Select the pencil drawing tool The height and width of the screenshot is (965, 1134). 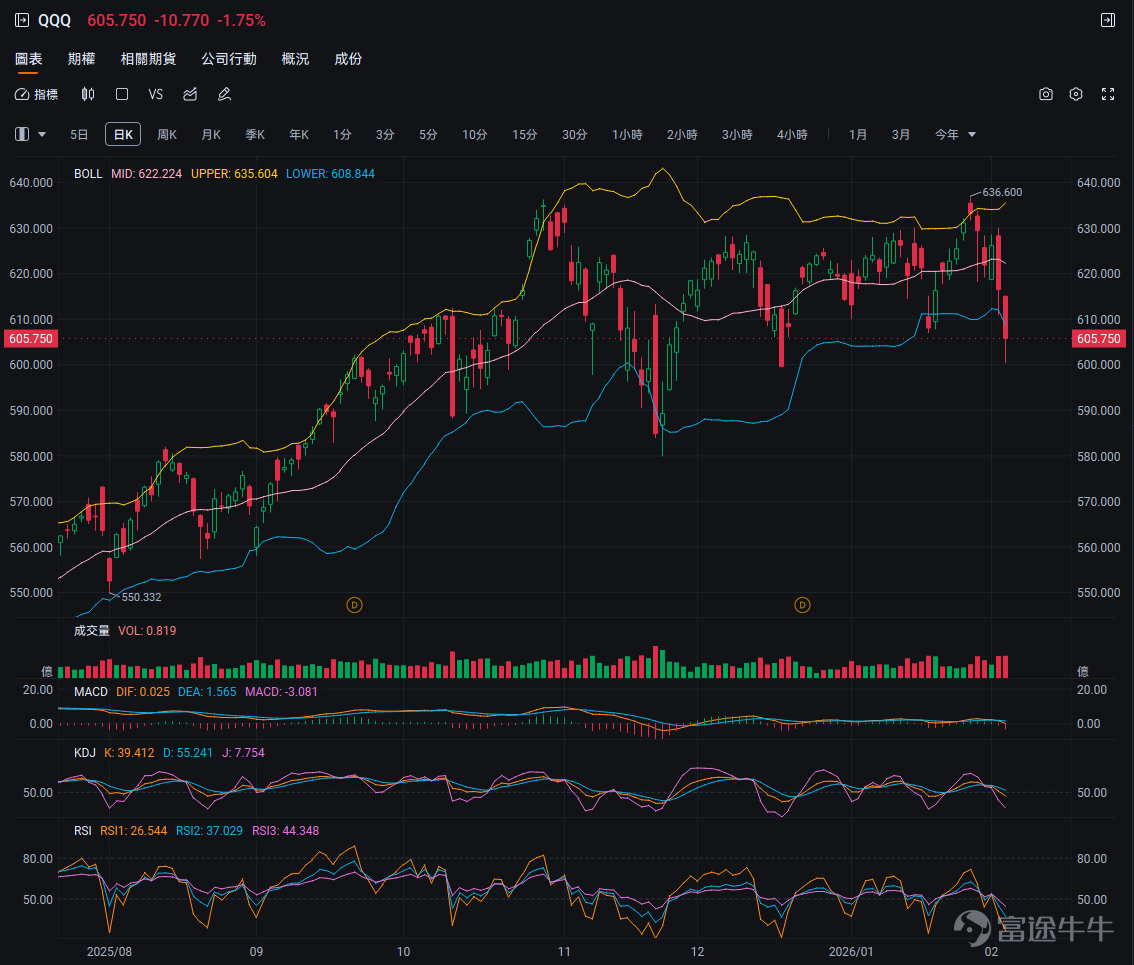(225, 94)
